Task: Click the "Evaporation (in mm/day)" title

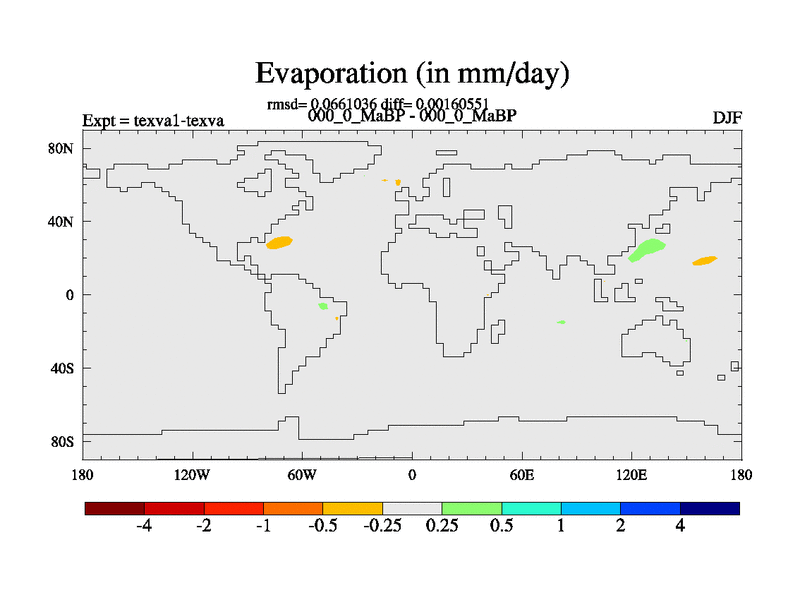Action: click(412, 73)
